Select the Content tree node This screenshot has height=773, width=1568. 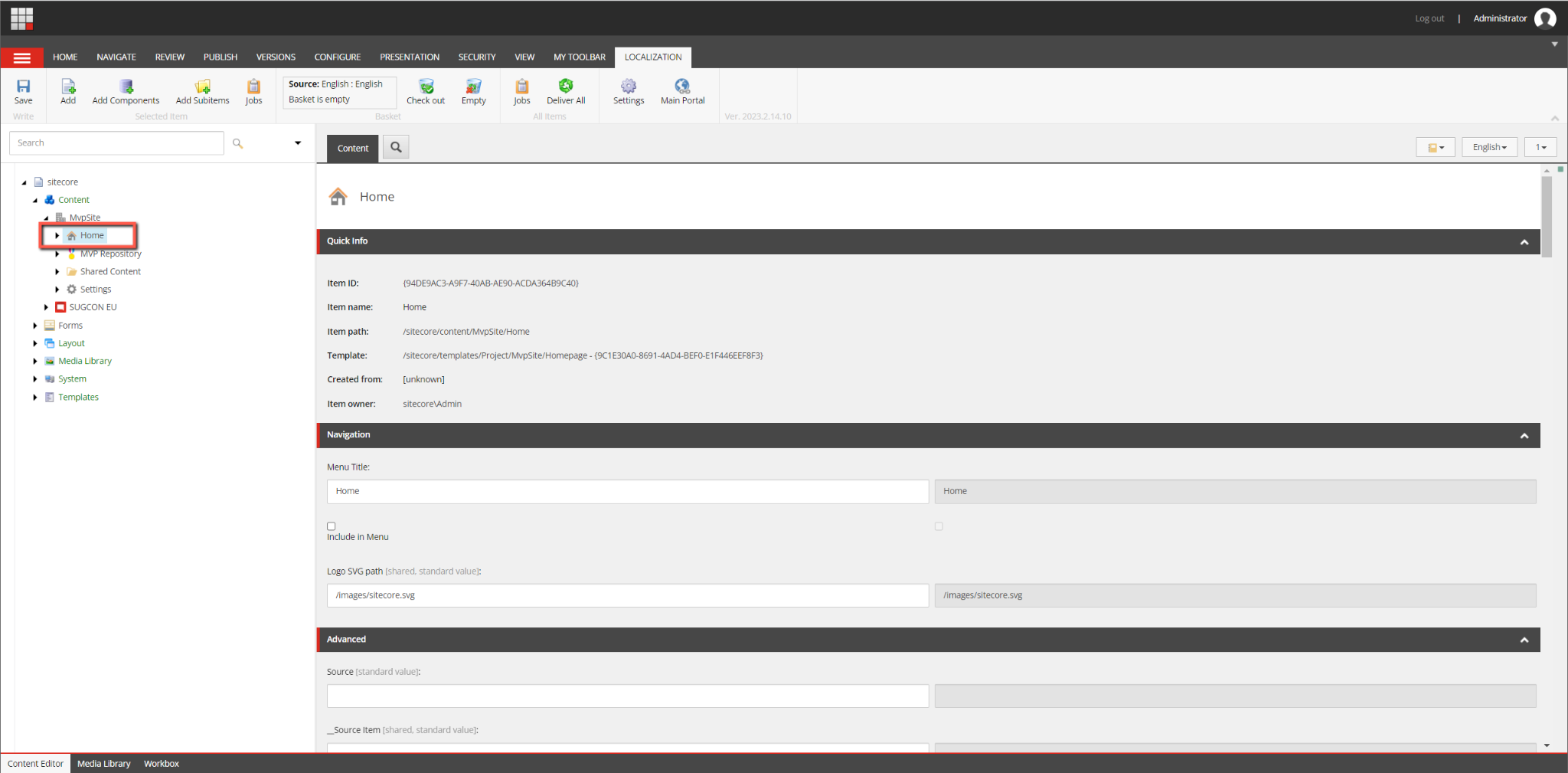[x=73, y=200]
